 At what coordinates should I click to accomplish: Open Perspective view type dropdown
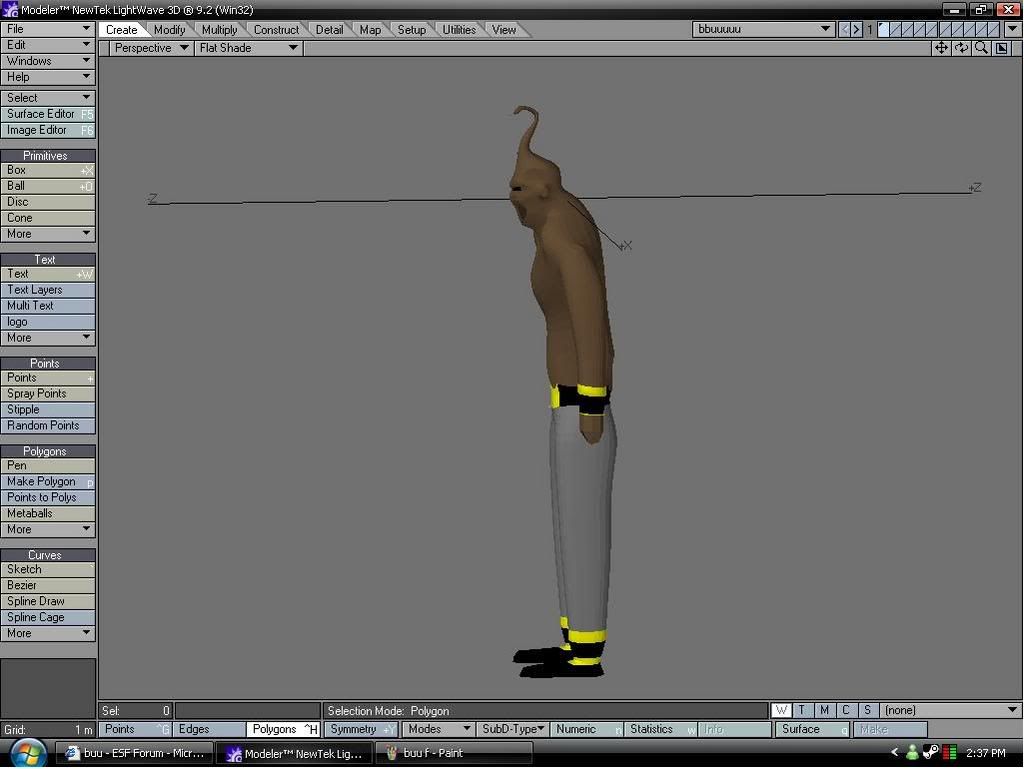point(151,48)
